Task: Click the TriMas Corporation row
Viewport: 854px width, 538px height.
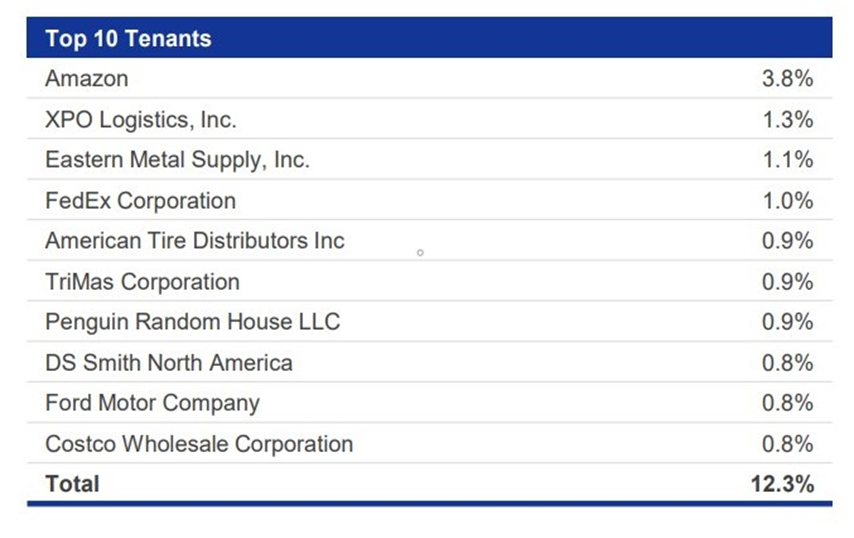Action: pos(429,282)
